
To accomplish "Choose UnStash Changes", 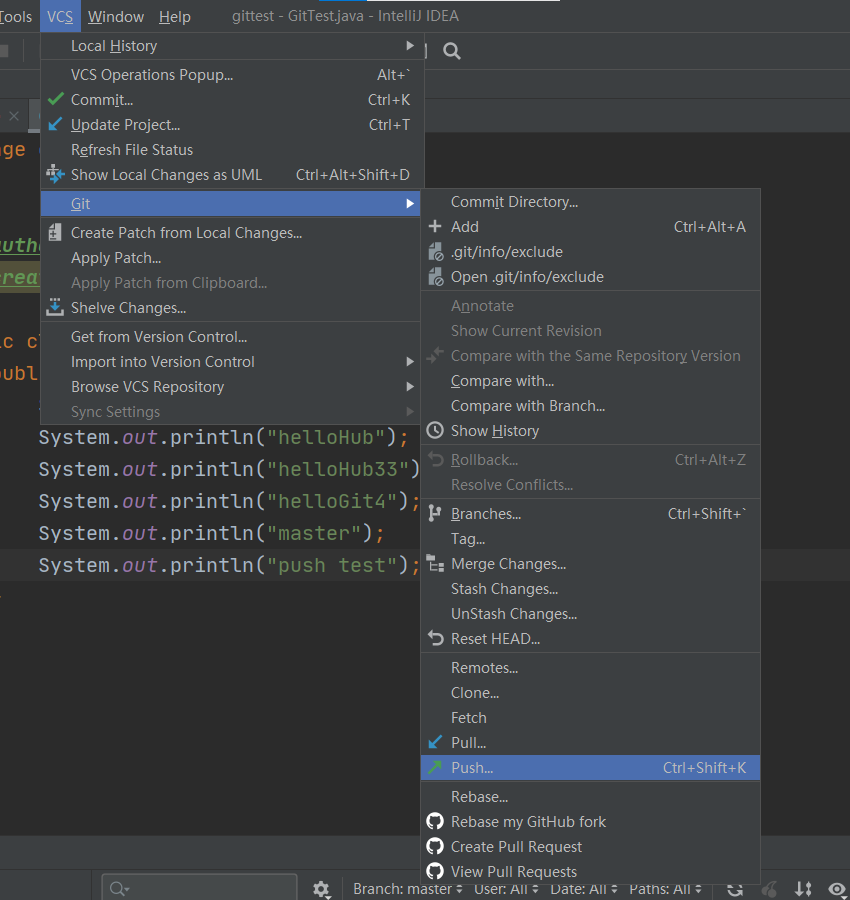I will (591, 614).
